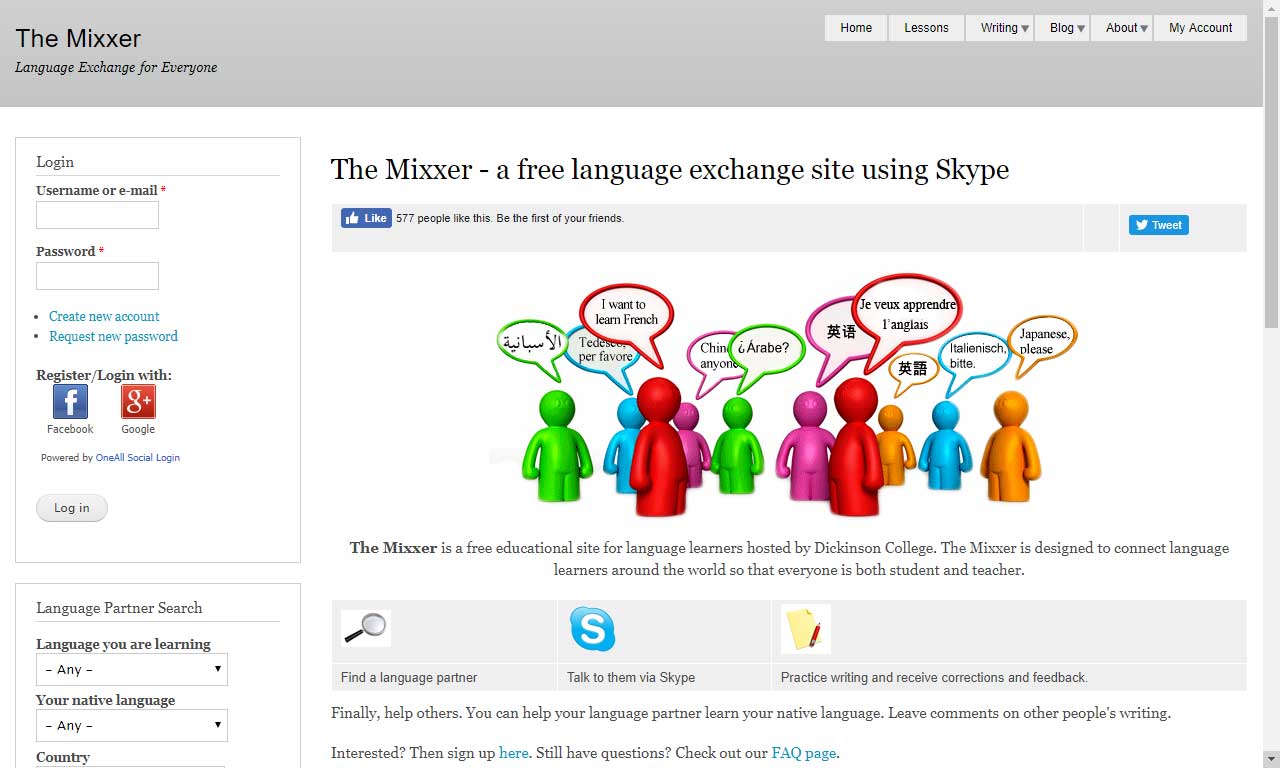
Task: Open 'Language you are learning' dropdown
Action: [x=132, y=669]
